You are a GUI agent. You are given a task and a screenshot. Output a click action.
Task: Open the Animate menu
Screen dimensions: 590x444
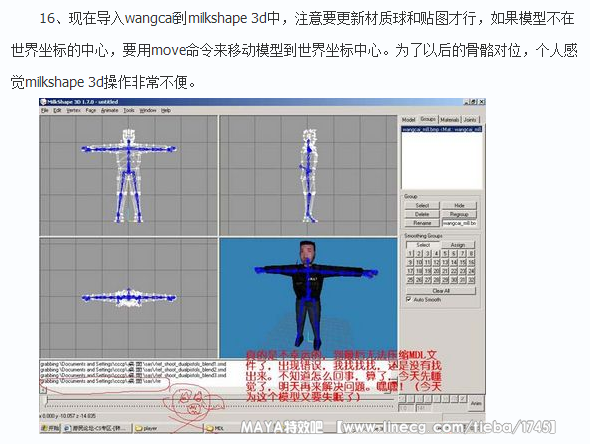[109, 110]
